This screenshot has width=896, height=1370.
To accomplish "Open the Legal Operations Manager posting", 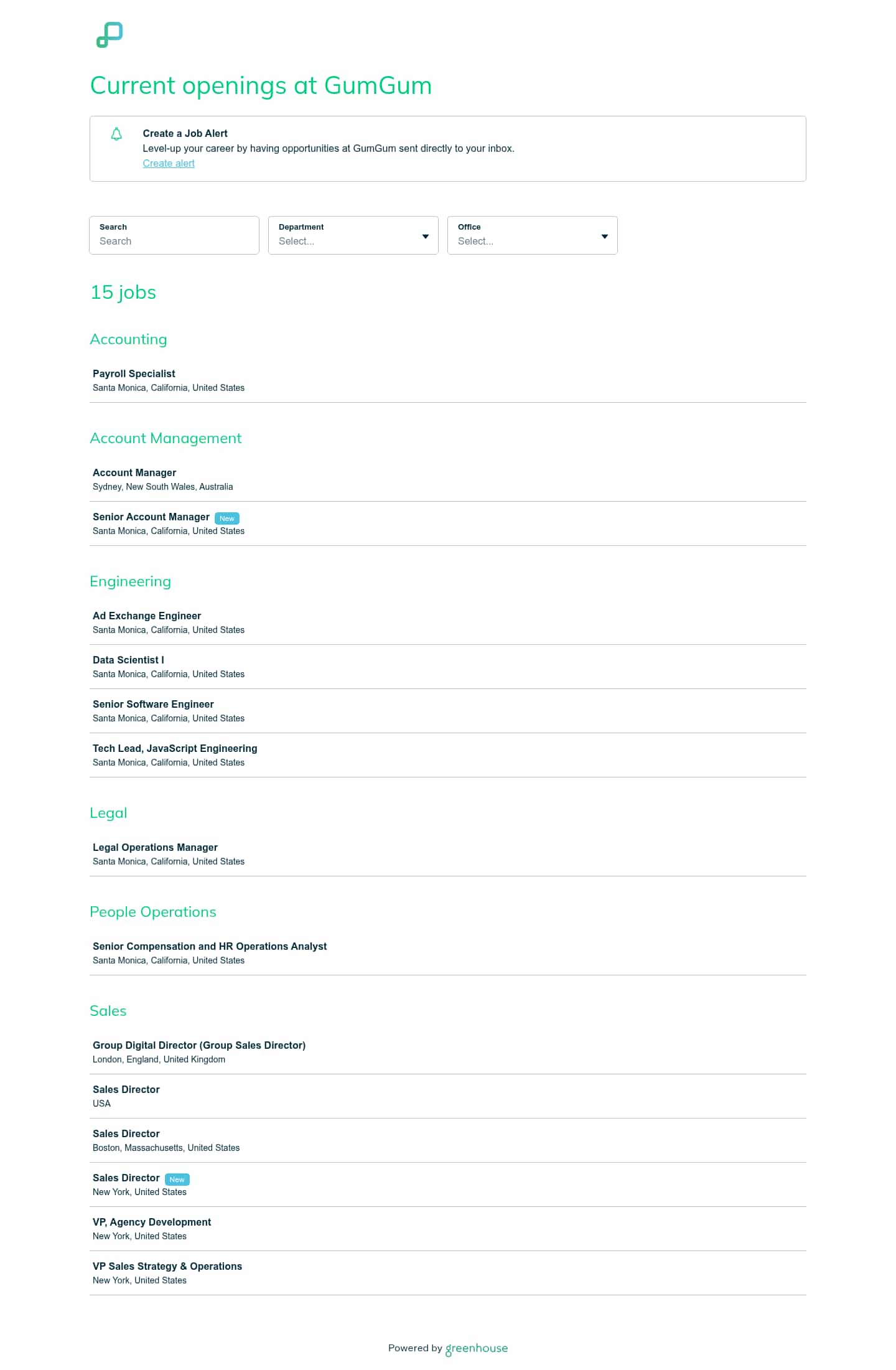I will coord(448,854).
